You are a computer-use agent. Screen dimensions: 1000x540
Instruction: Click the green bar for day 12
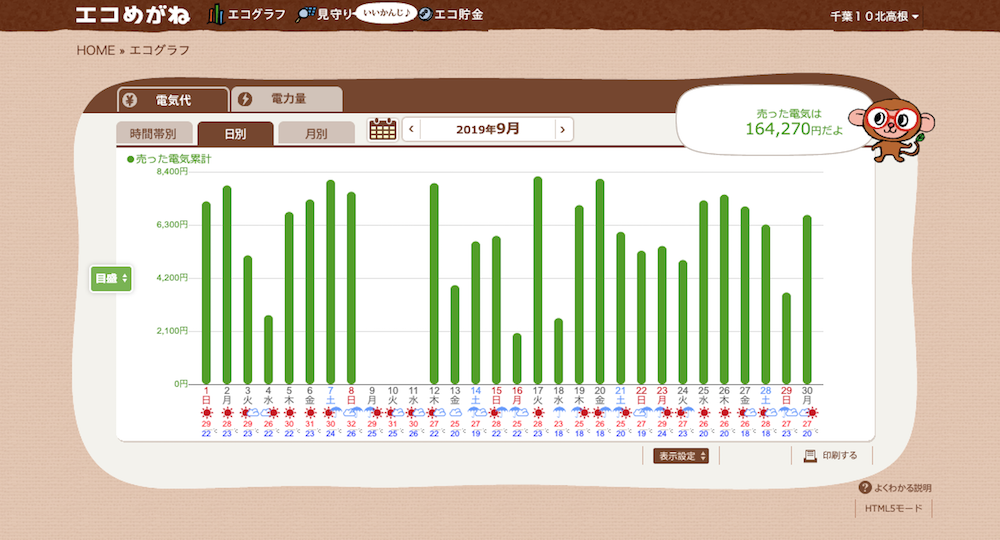coord(434,284)
